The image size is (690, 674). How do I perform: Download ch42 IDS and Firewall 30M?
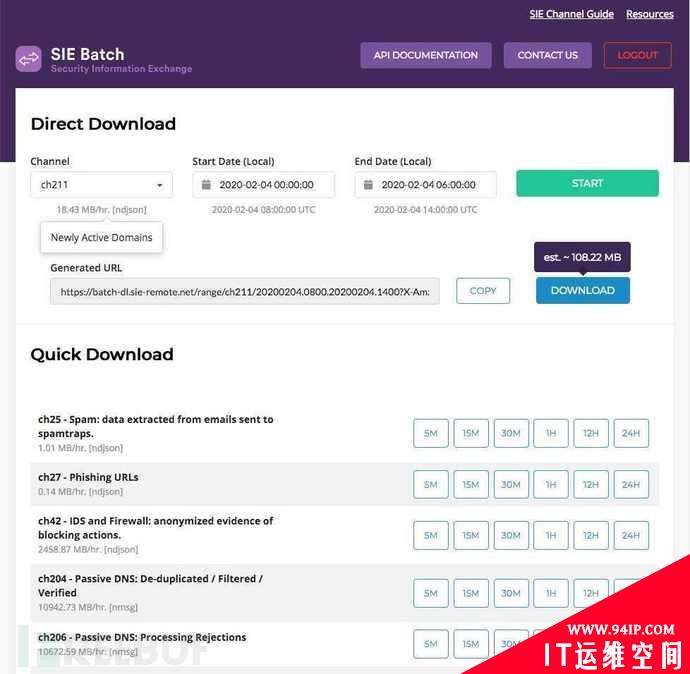511,535
